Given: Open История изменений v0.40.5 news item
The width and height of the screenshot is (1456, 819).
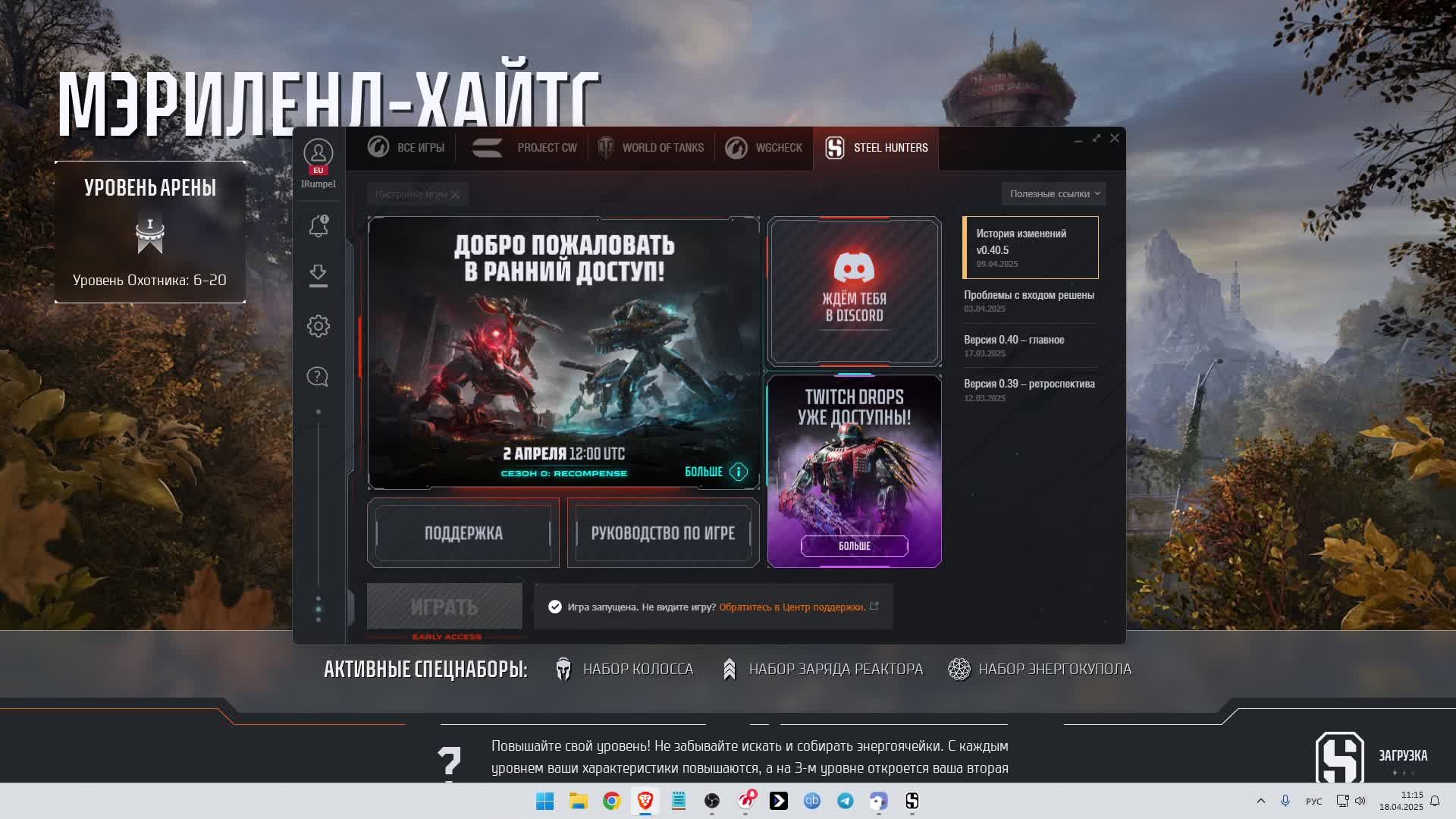Looking at the screenshot, I should [x=1030, y=247].
